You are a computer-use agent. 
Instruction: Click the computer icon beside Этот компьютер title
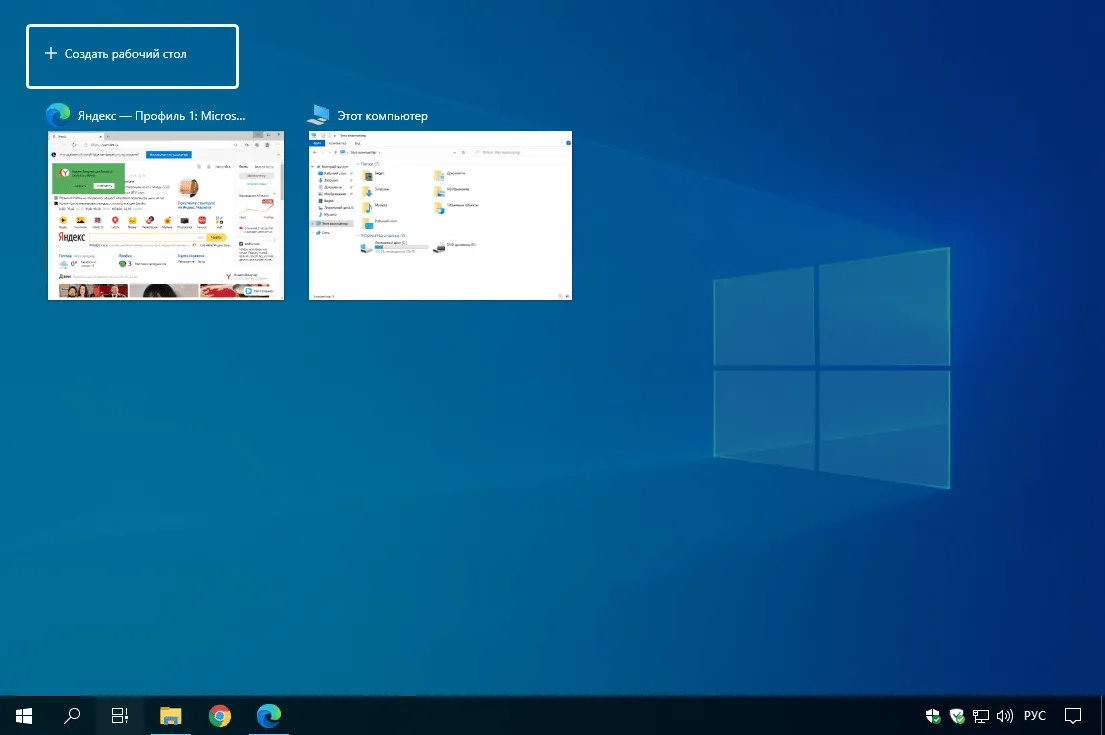coord(319,115)
